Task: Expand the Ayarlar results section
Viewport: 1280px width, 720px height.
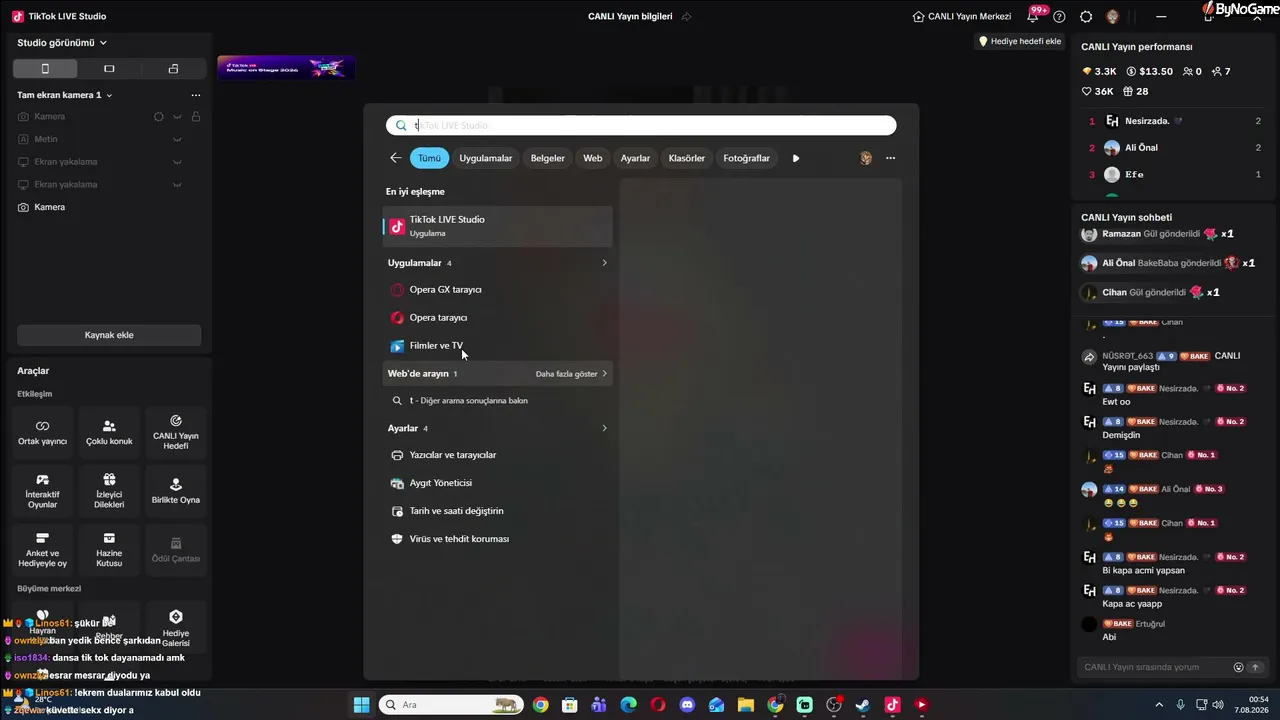Action: (604, 428)
